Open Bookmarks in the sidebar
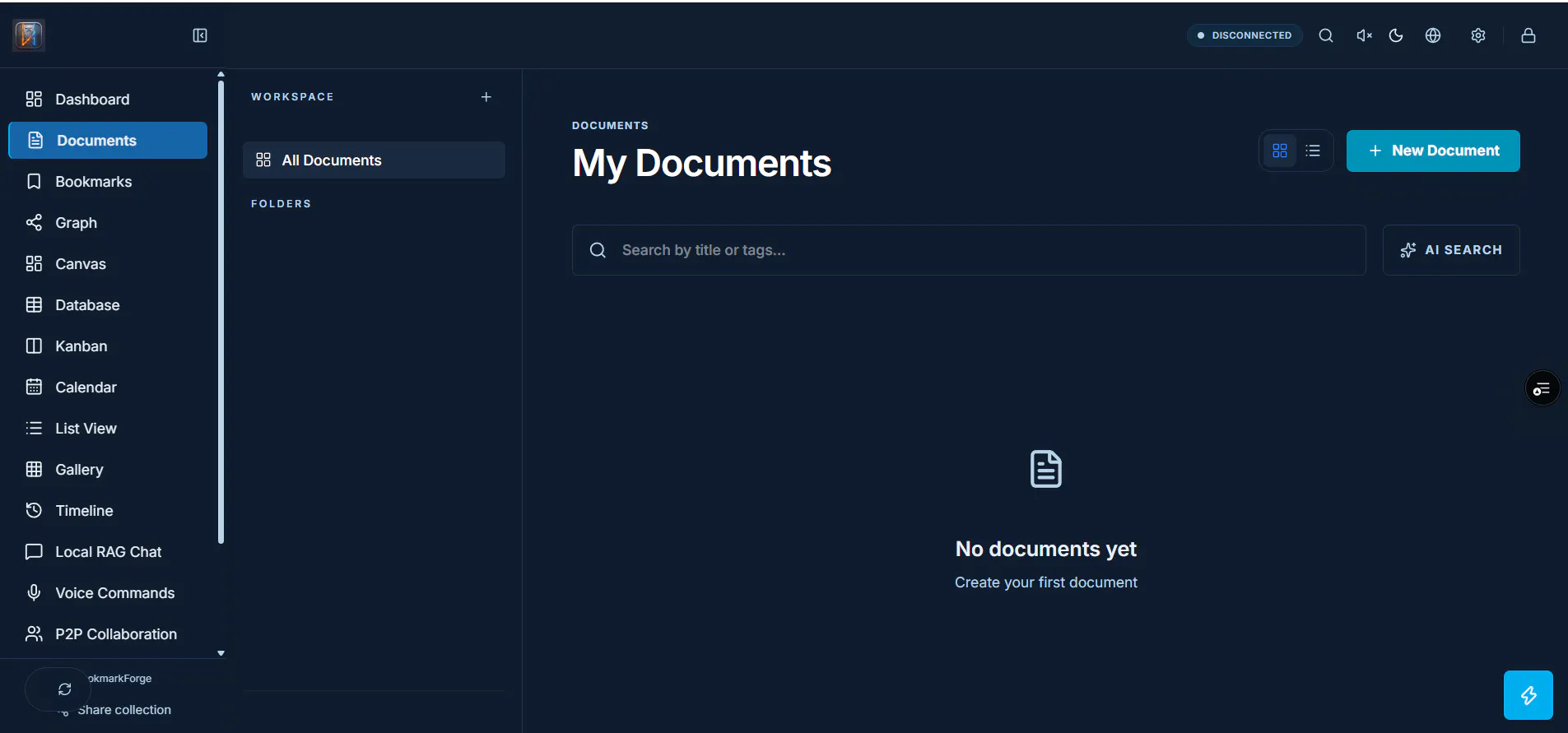This screenshot has width=1568, height=733. coord(108,182)
